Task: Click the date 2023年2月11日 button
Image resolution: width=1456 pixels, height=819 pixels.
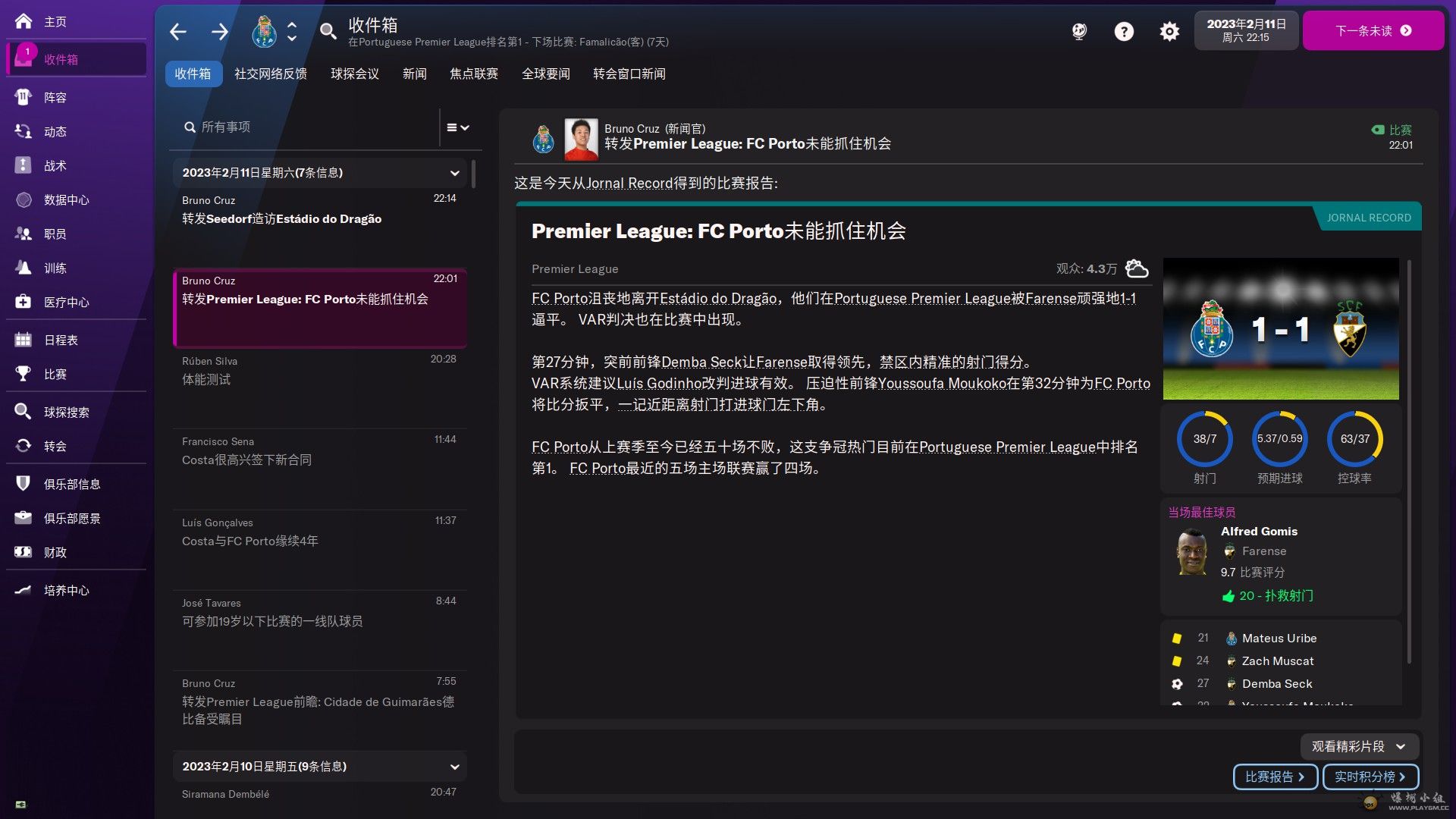Action: 1246,30
